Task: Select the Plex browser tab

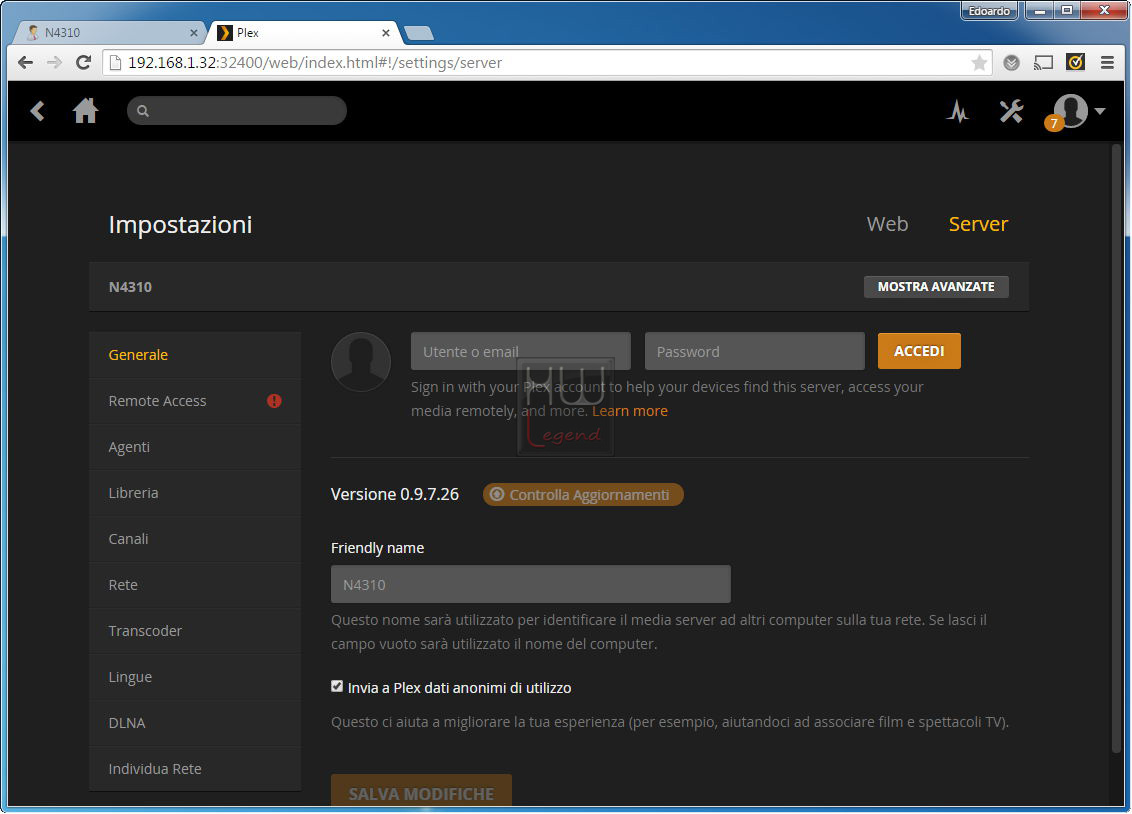Action: tap(304, 32)
